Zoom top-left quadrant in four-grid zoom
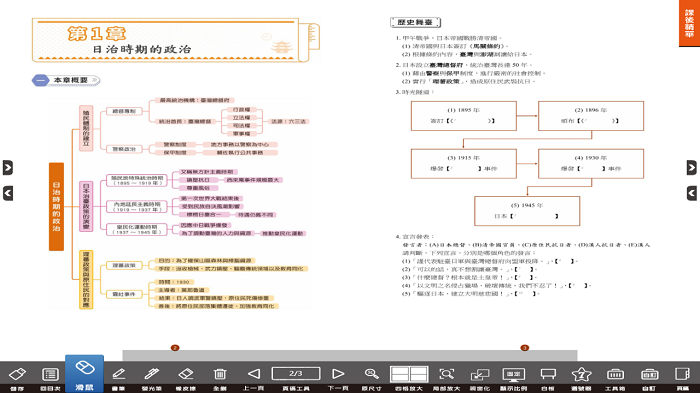This screenshot has width=700, height=393. point(399,370)
